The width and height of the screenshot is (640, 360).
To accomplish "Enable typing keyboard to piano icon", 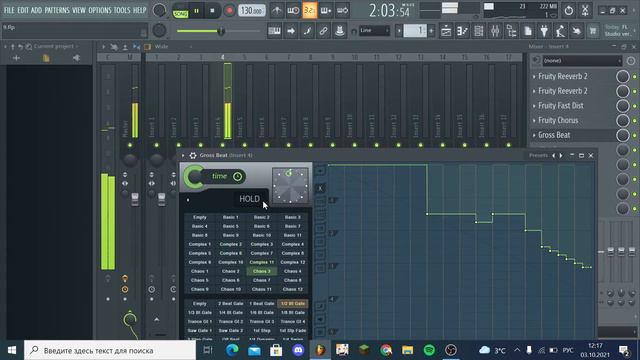I will coord(274,31).
